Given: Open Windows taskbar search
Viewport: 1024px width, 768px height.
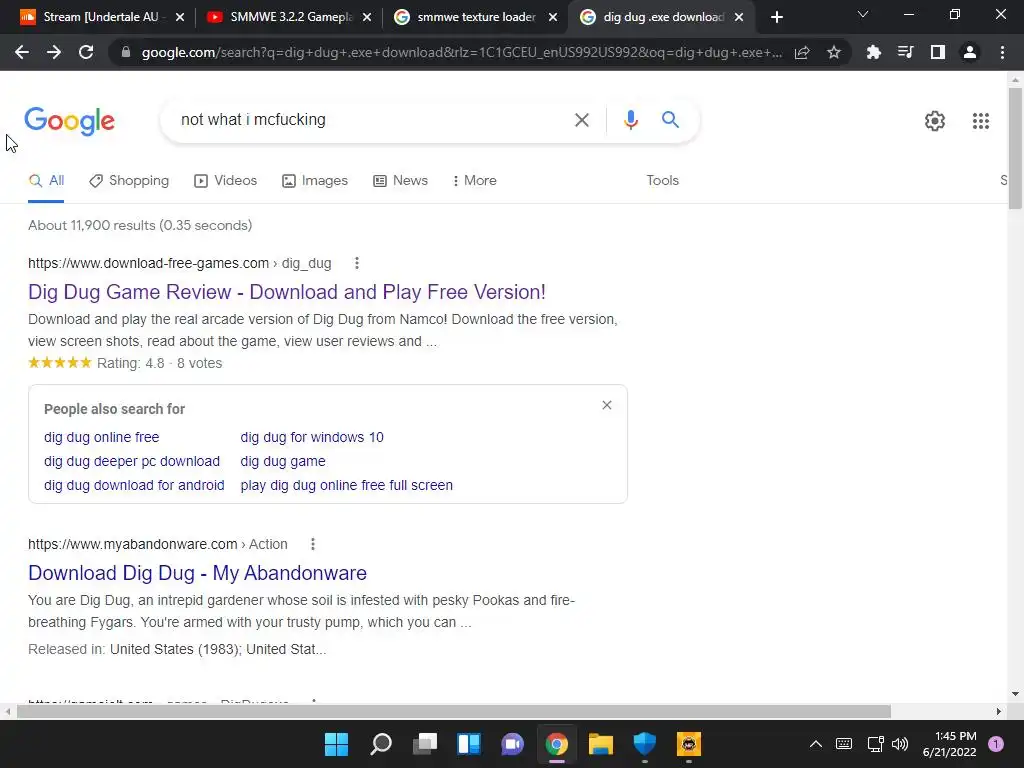Looking at the screenshot, I should [x=381, y=744].
